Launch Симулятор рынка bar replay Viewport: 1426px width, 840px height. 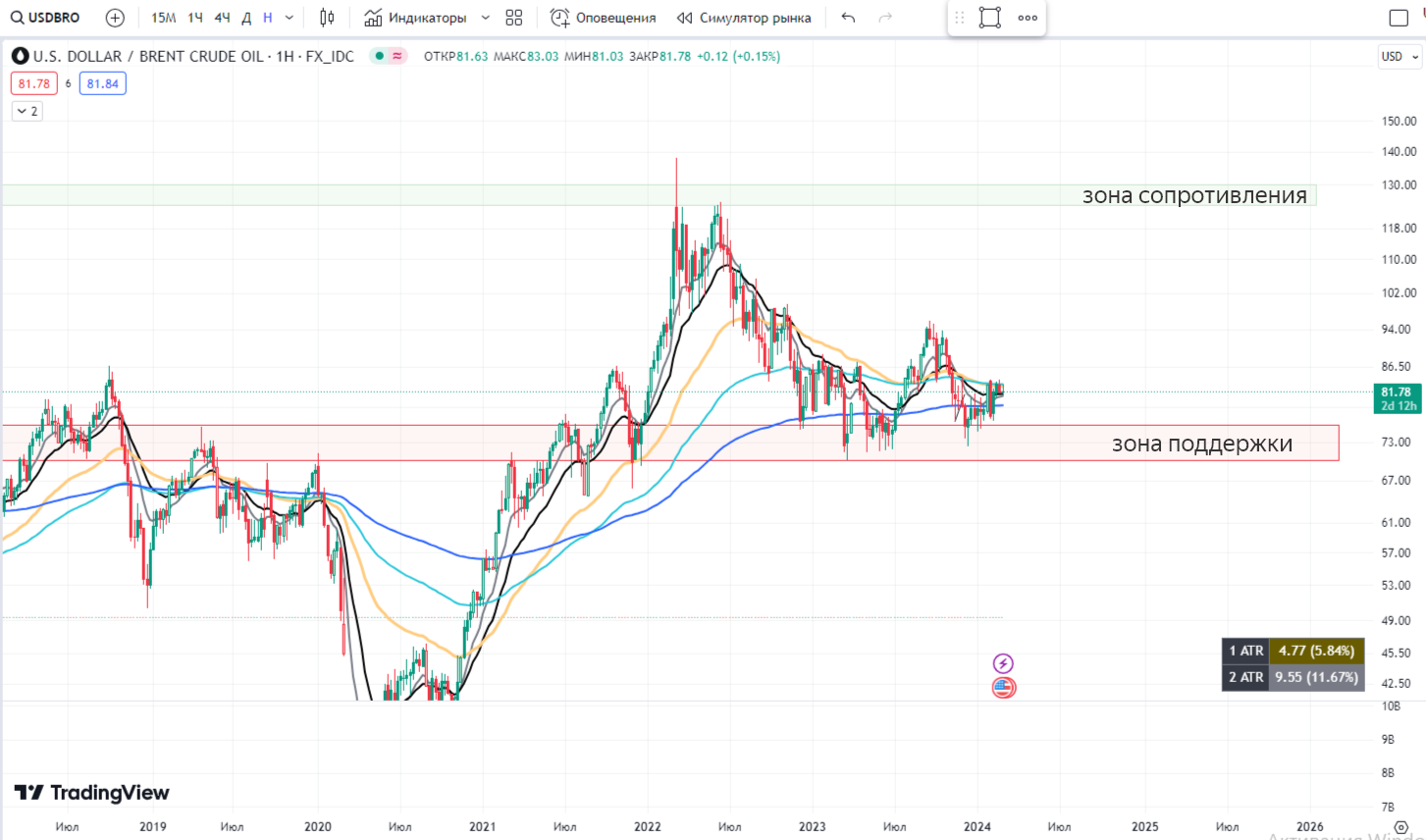[744, 18]
